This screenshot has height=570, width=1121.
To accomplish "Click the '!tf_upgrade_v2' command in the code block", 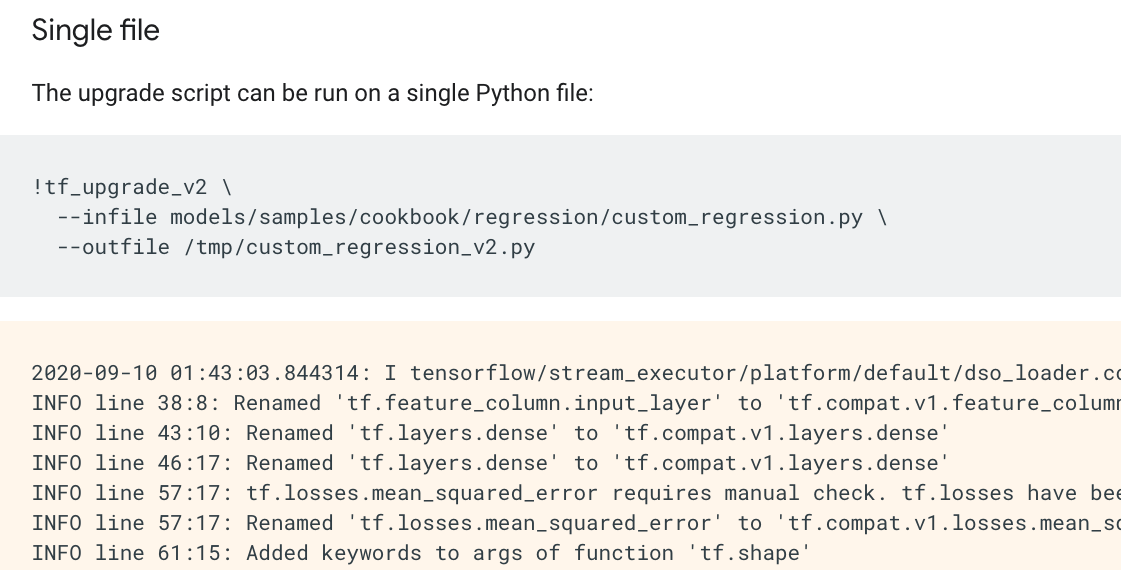I will (x=119, y=187).
